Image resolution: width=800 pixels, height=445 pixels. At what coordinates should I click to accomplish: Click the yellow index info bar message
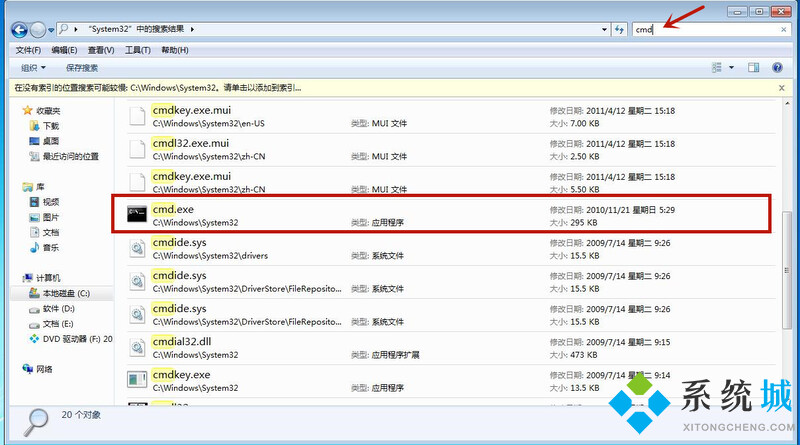(x=158, y=88)
